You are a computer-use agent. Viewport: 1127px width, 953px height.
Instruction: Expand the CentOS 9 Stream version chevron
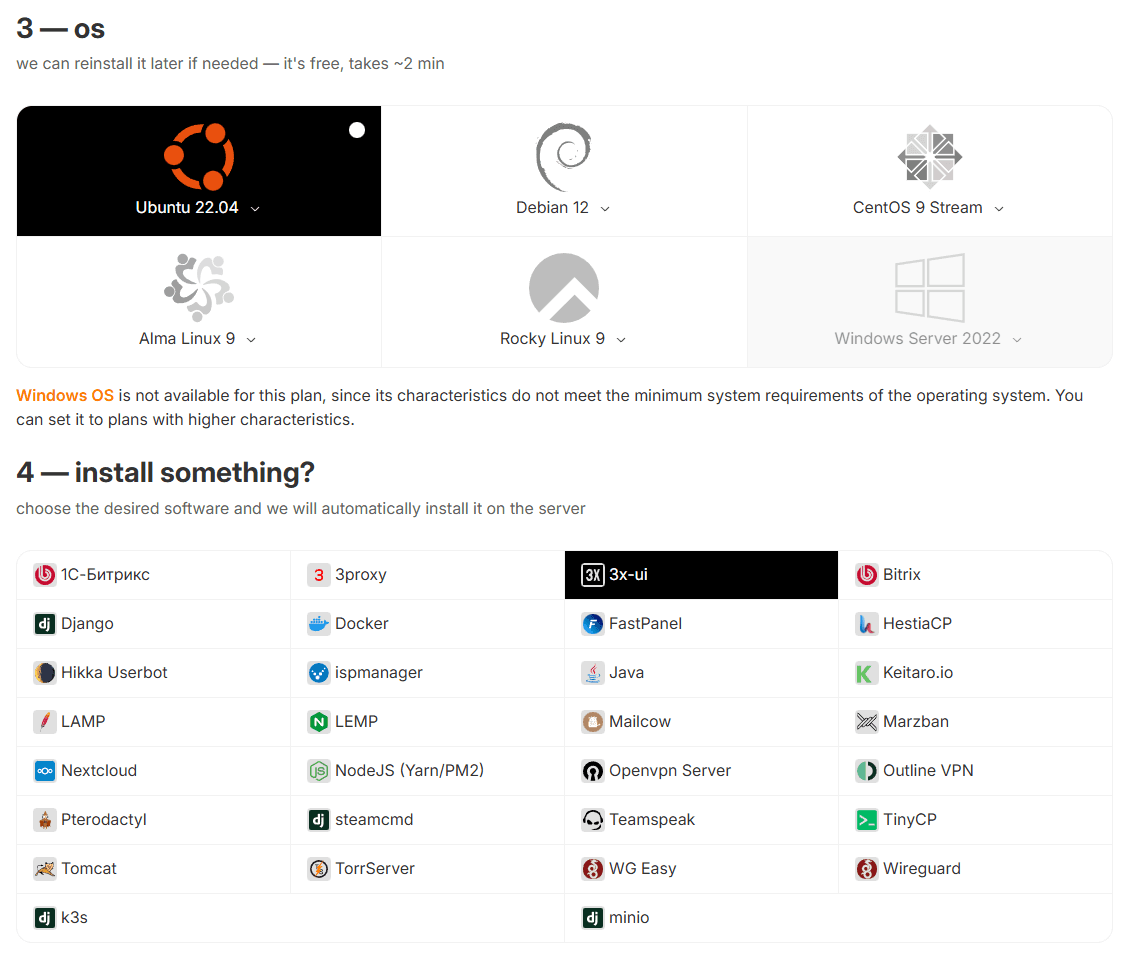[999, 209]
